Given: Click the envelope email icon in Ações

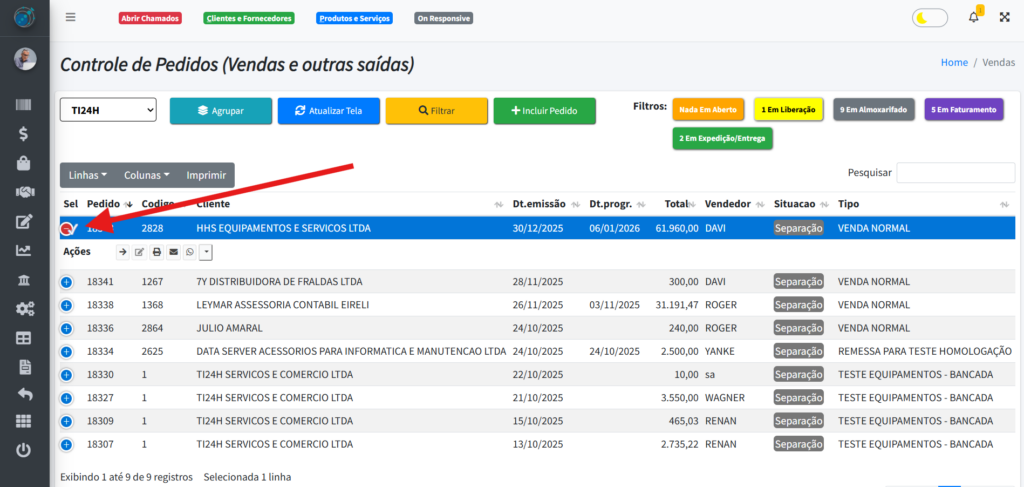Looking at the screenshot, I should pyautogui.click(x=173, y=252).
